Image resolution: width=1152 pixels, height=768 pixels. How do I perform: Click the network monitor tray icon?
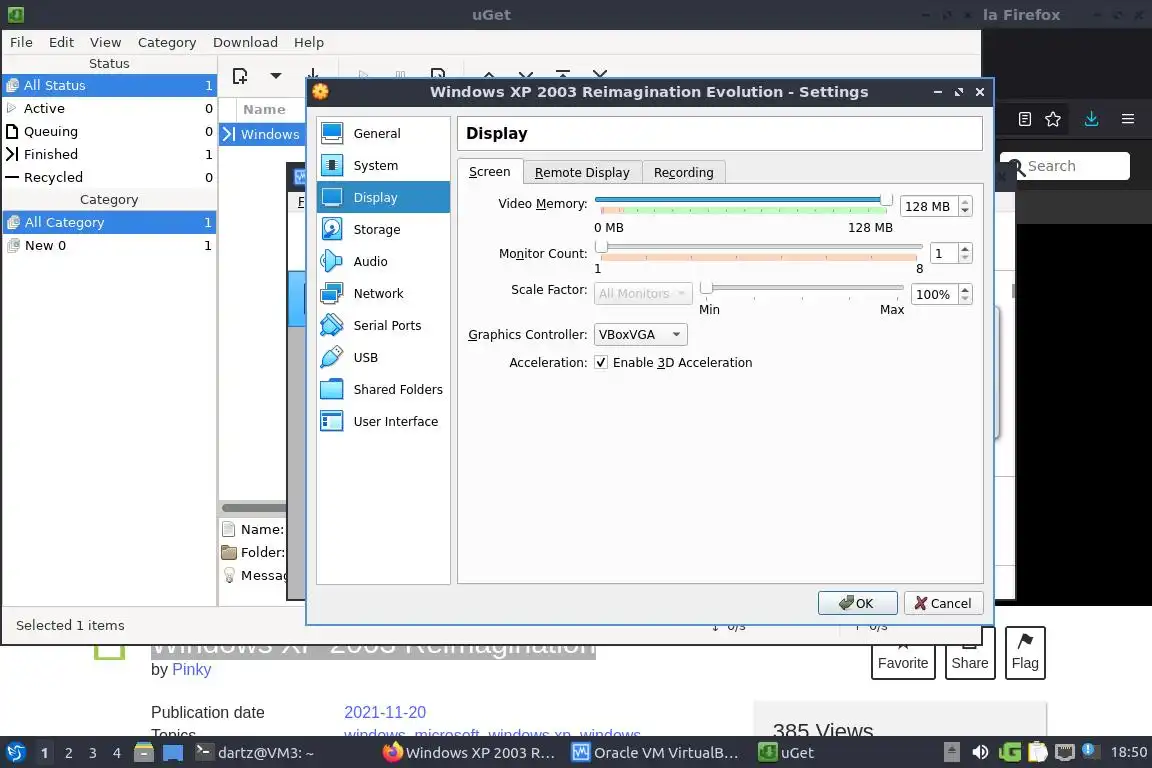tap(1065, 752)
